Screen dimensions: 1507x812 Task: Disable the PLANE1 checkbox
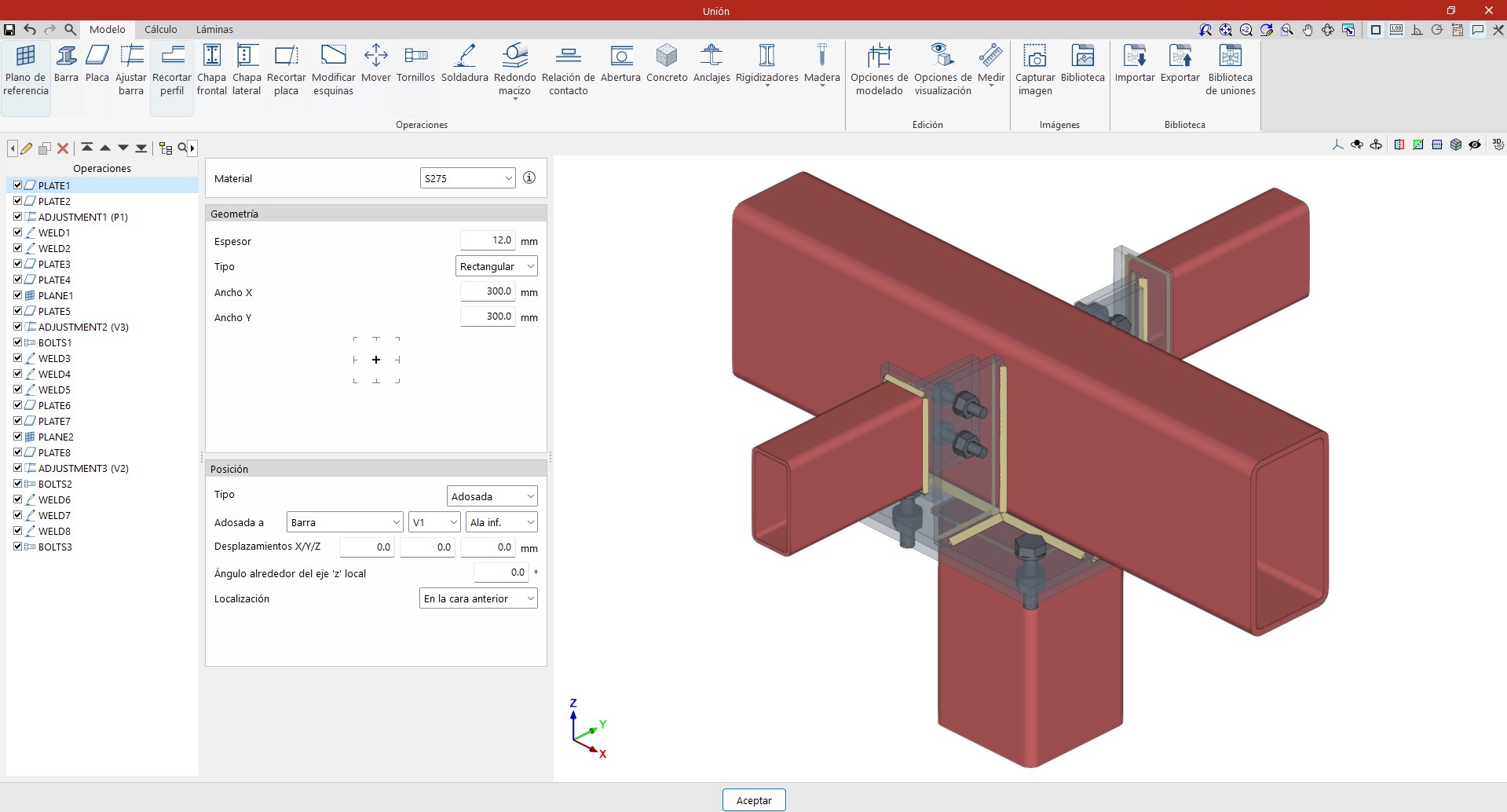17,295
